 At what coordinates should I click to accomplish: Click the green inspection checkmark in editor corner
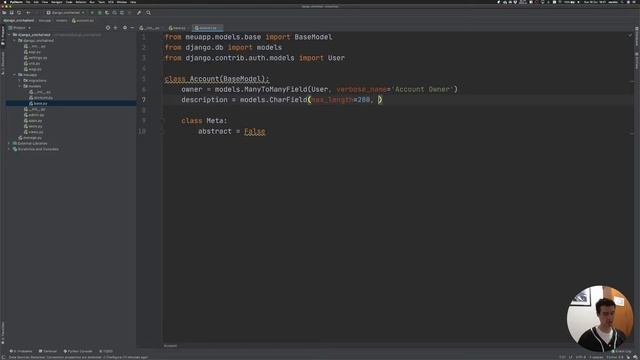click(629, 36)
